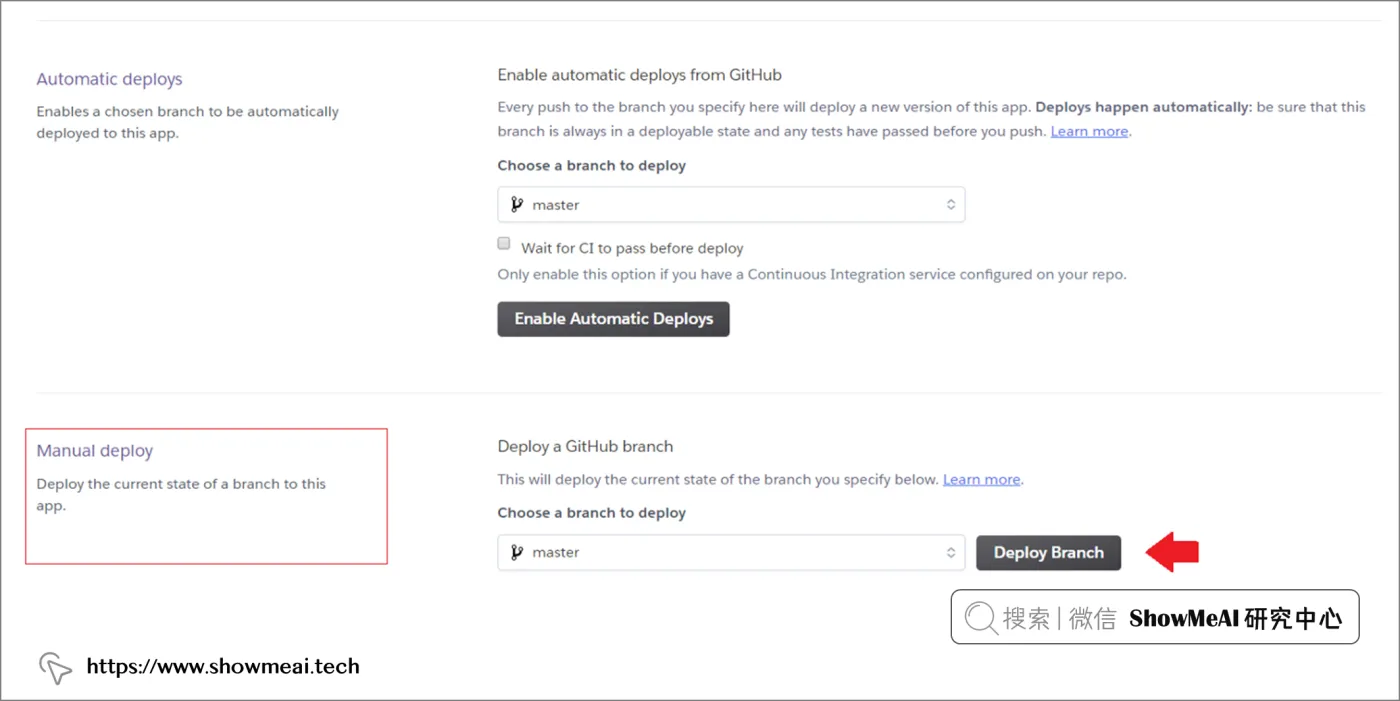Click the Manual deploy heading
This screenshot has height=701, width=1400.
click(x=95, y=451)
